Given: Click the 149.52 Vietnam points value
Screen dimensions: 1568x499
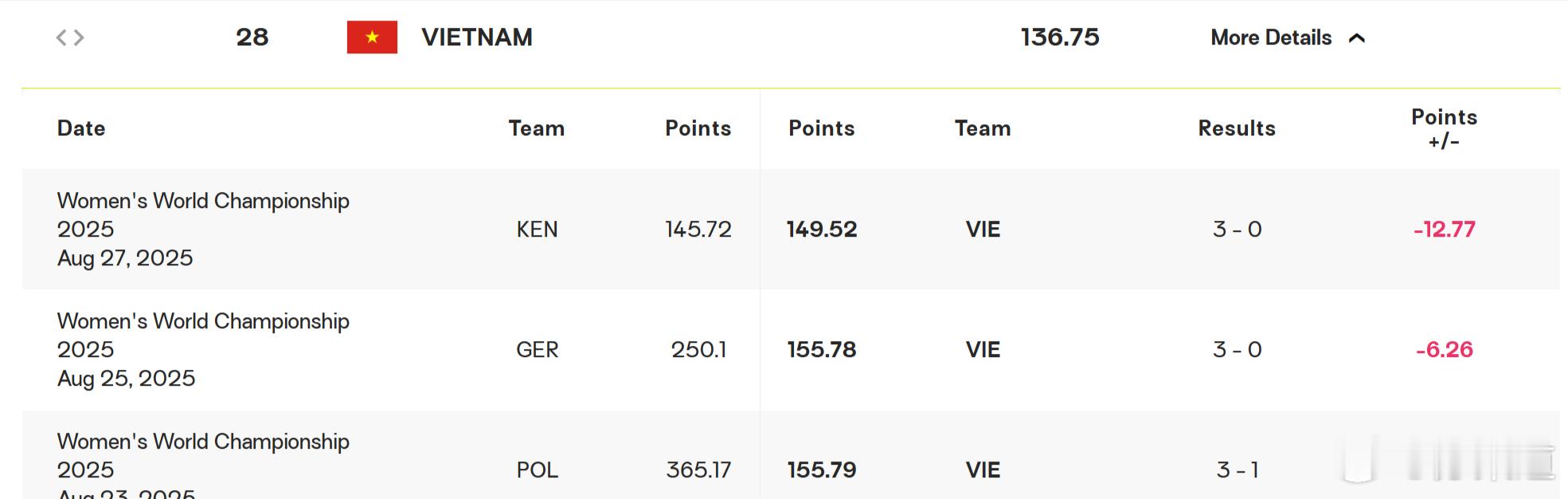Looking at the screenshot, I should tap(822, 230).
